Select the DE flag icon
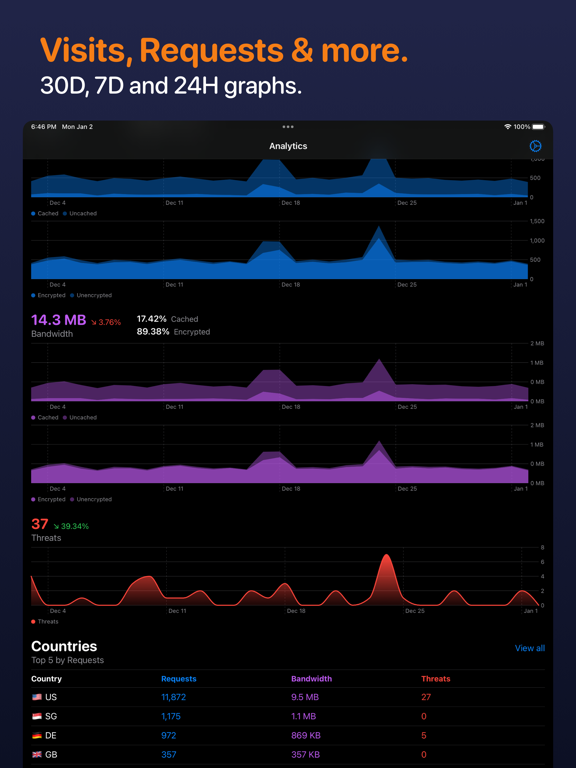The image size is (576, 768). click(x=37, y=735)
